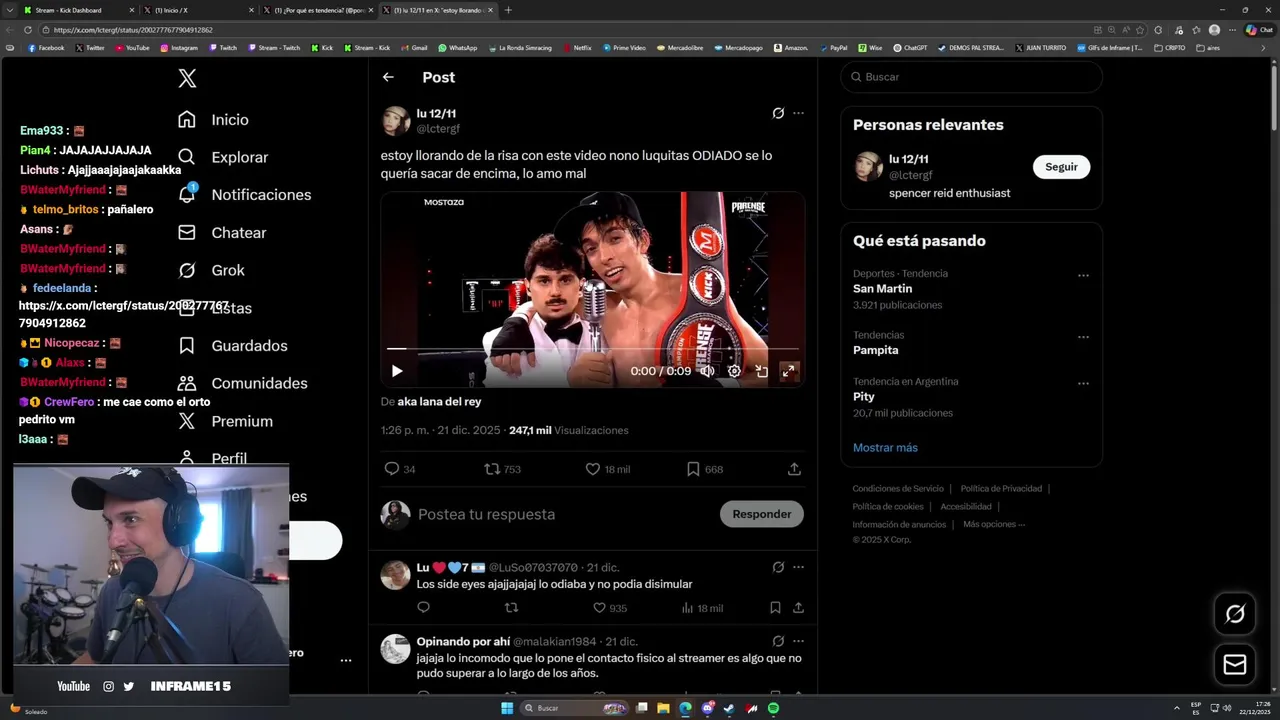Open floating messages envelope button
The image size is (1280, 720).
(x=1235, y=665)
